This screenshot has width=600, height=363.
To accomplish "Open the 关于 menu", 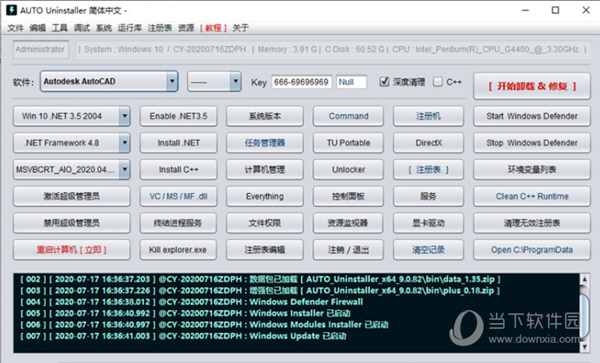I will coord(241,28).
